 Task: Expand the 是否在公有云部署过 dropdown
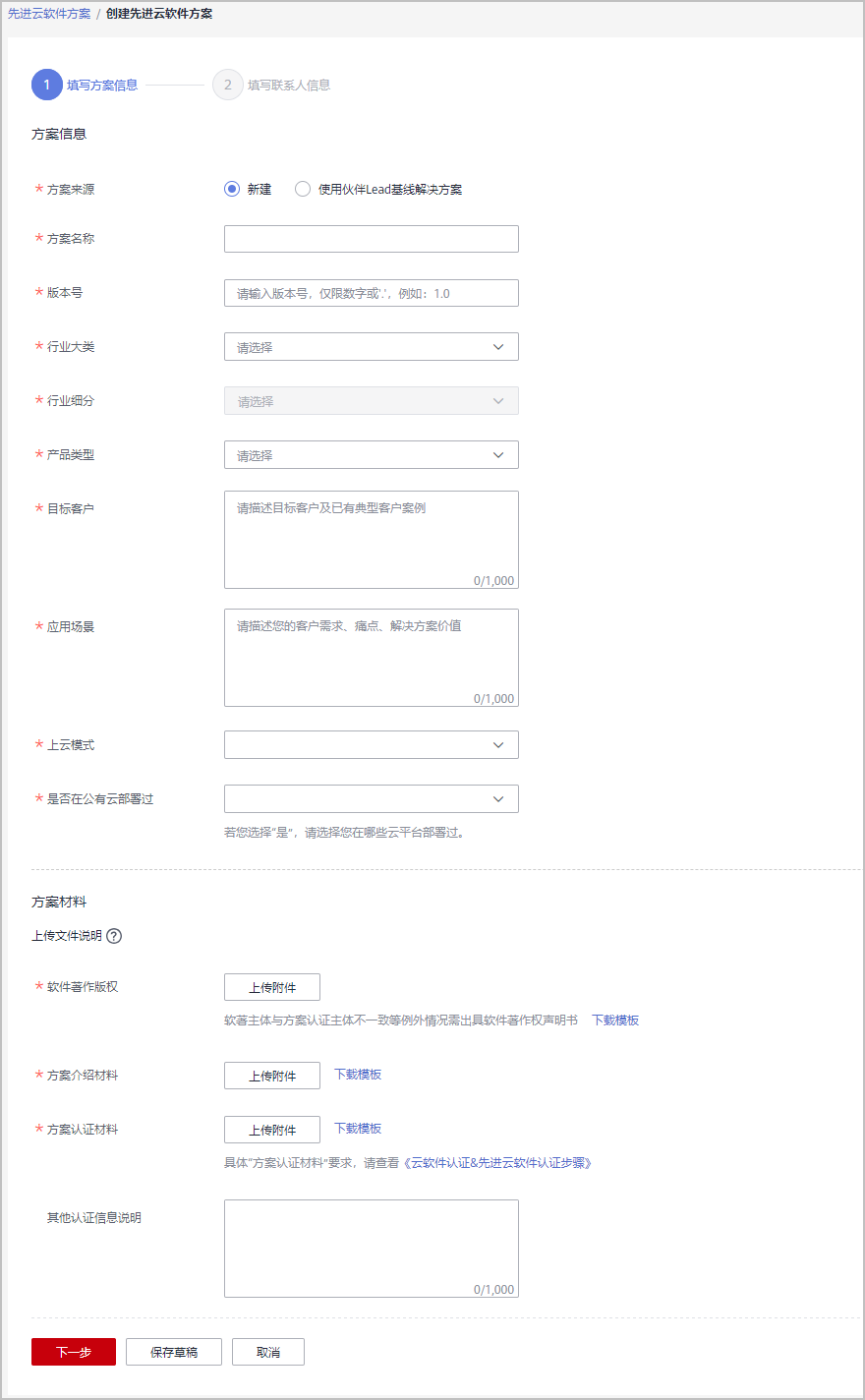[372, 799]
